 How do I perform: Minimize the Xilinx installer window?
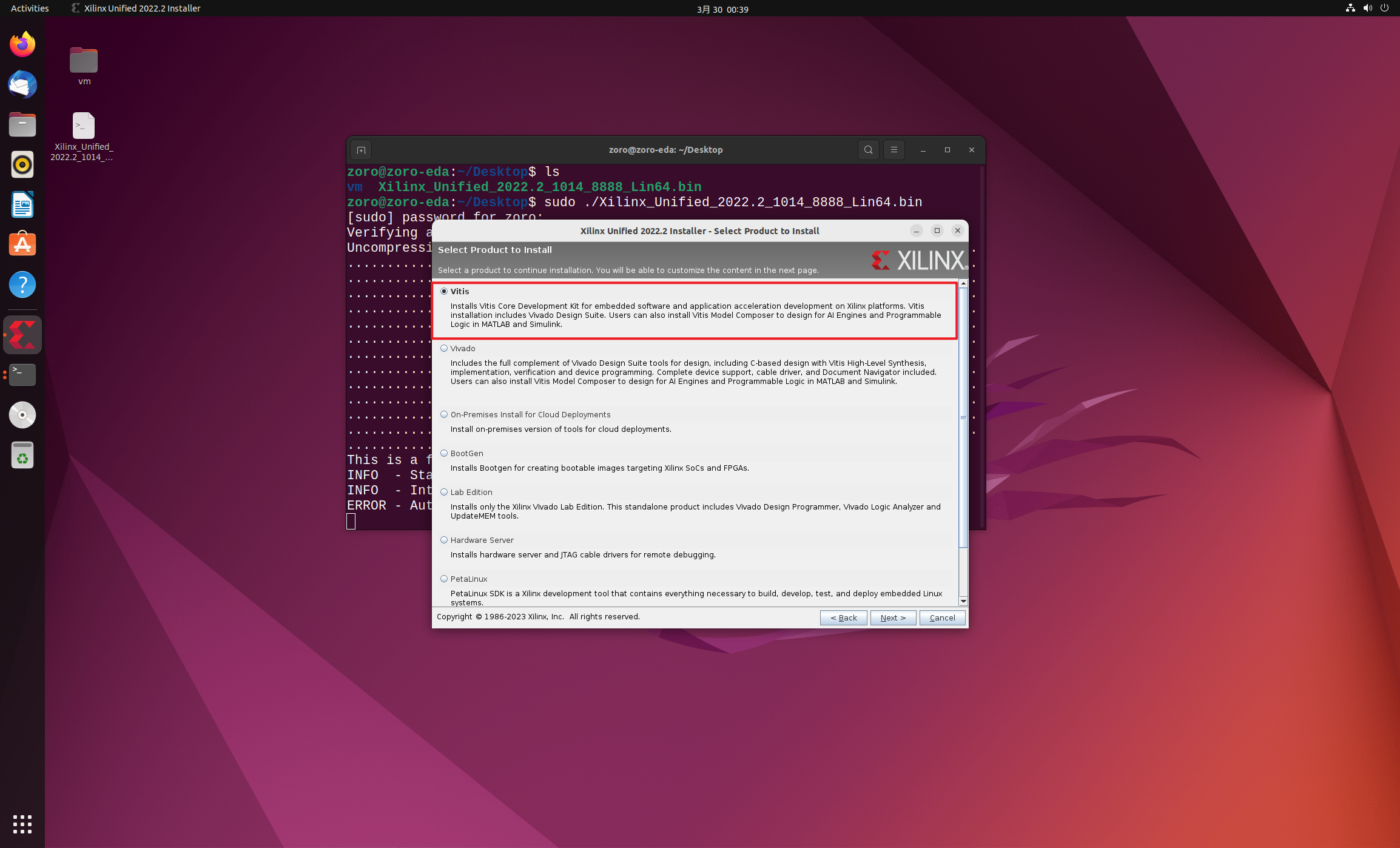pos(917,231)
